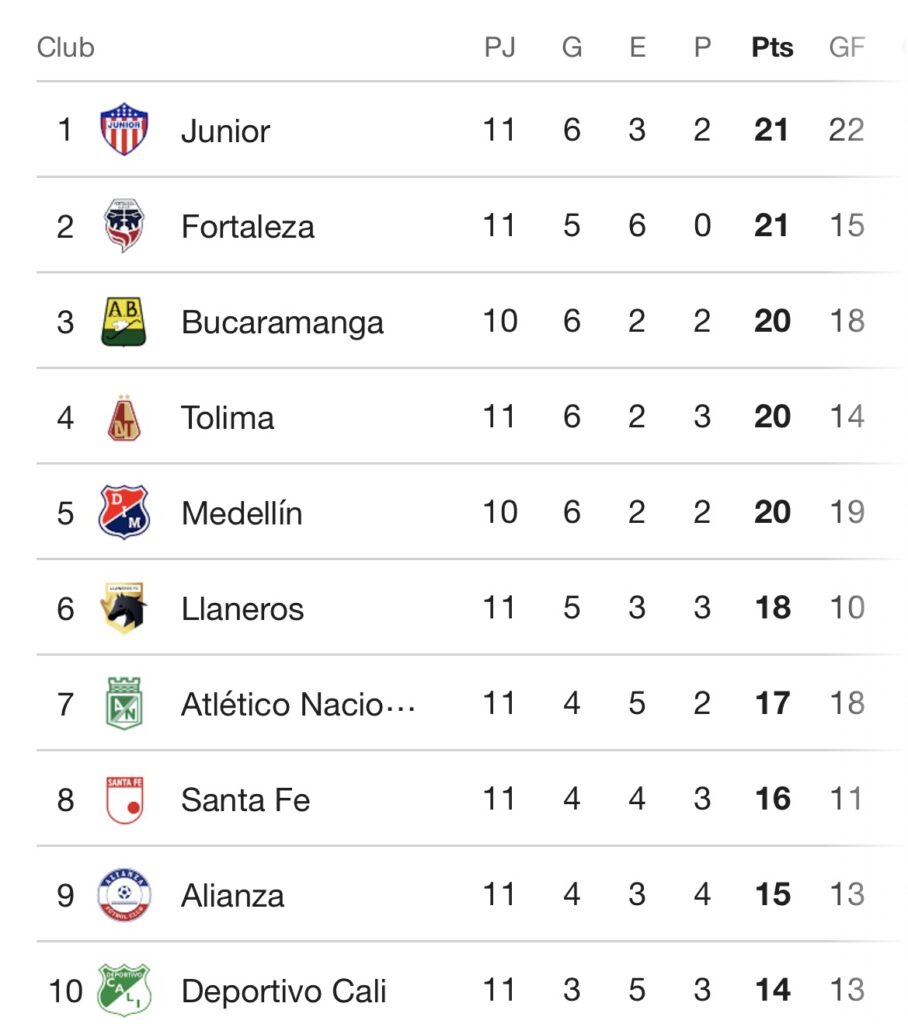Open the Bucaramanga team name link
Viewport: 908px width, 1024px height.
pyautogui.click(x=282, y=322)
